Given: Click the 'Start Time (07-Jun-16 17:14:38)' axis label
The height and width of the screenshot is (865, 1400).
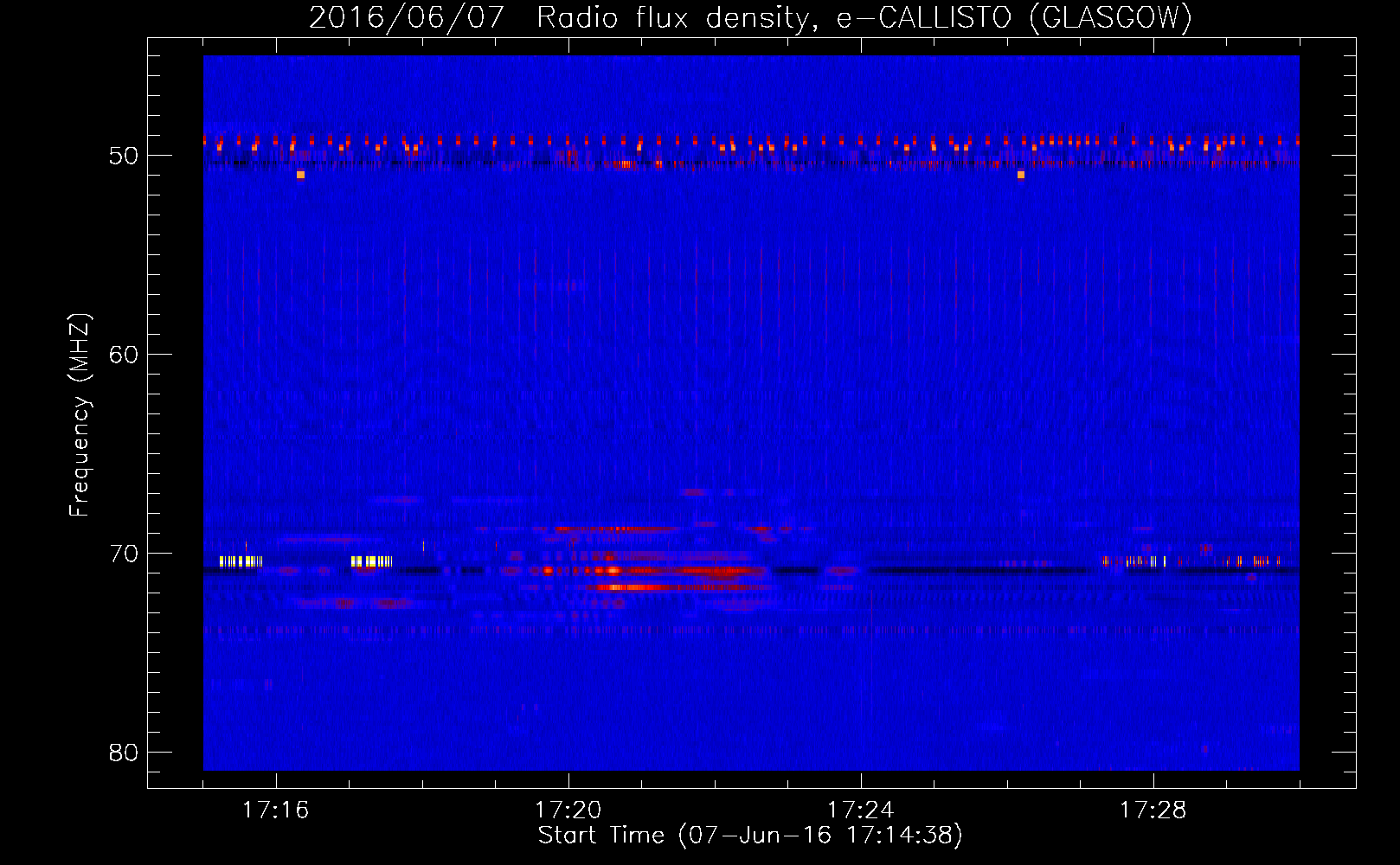Looking at the screenshot, I should [750, 836].
